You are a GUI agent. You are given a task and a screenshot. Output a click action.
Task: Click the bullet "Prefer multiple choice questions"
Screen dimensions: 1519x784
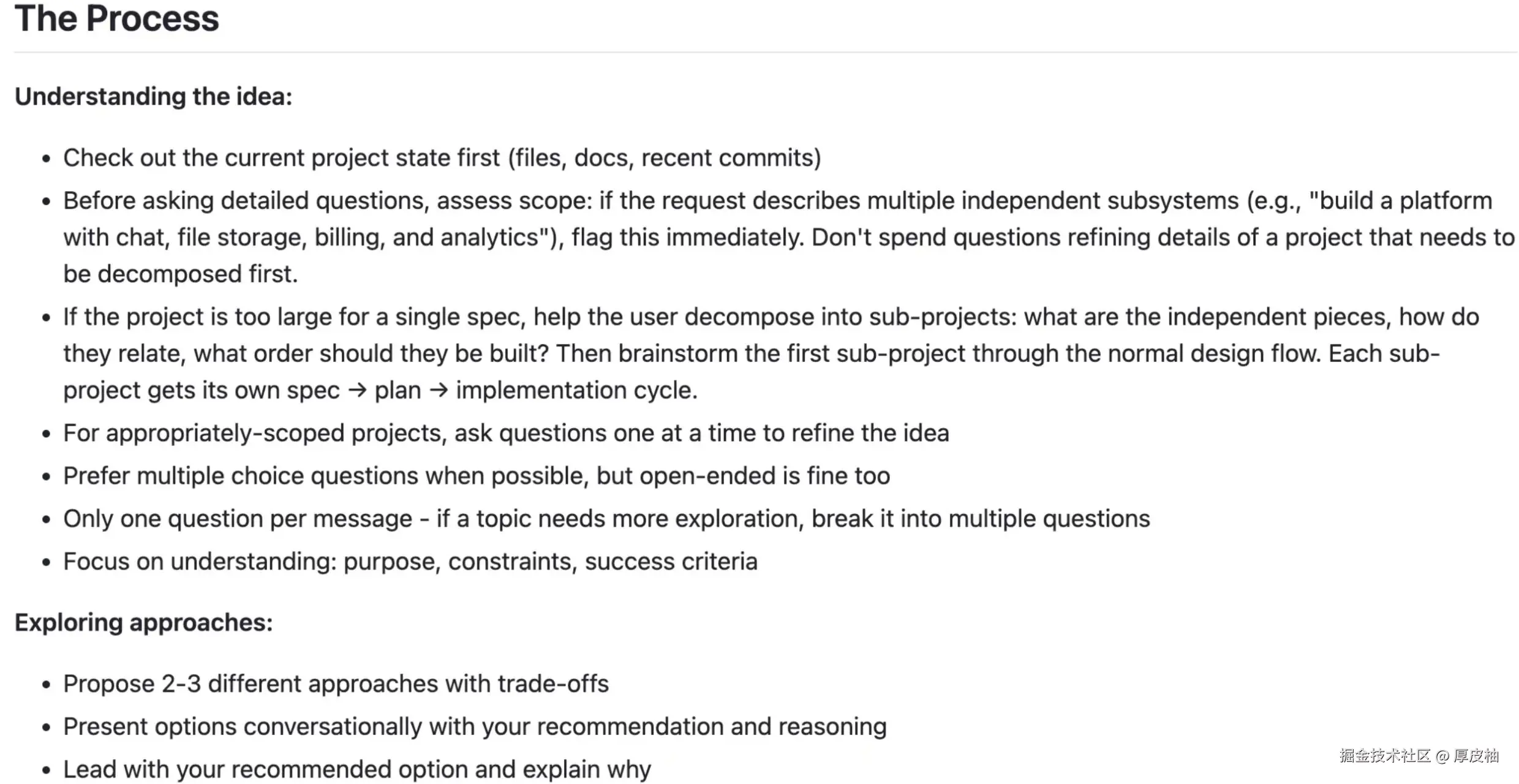(x=477, y=477)
